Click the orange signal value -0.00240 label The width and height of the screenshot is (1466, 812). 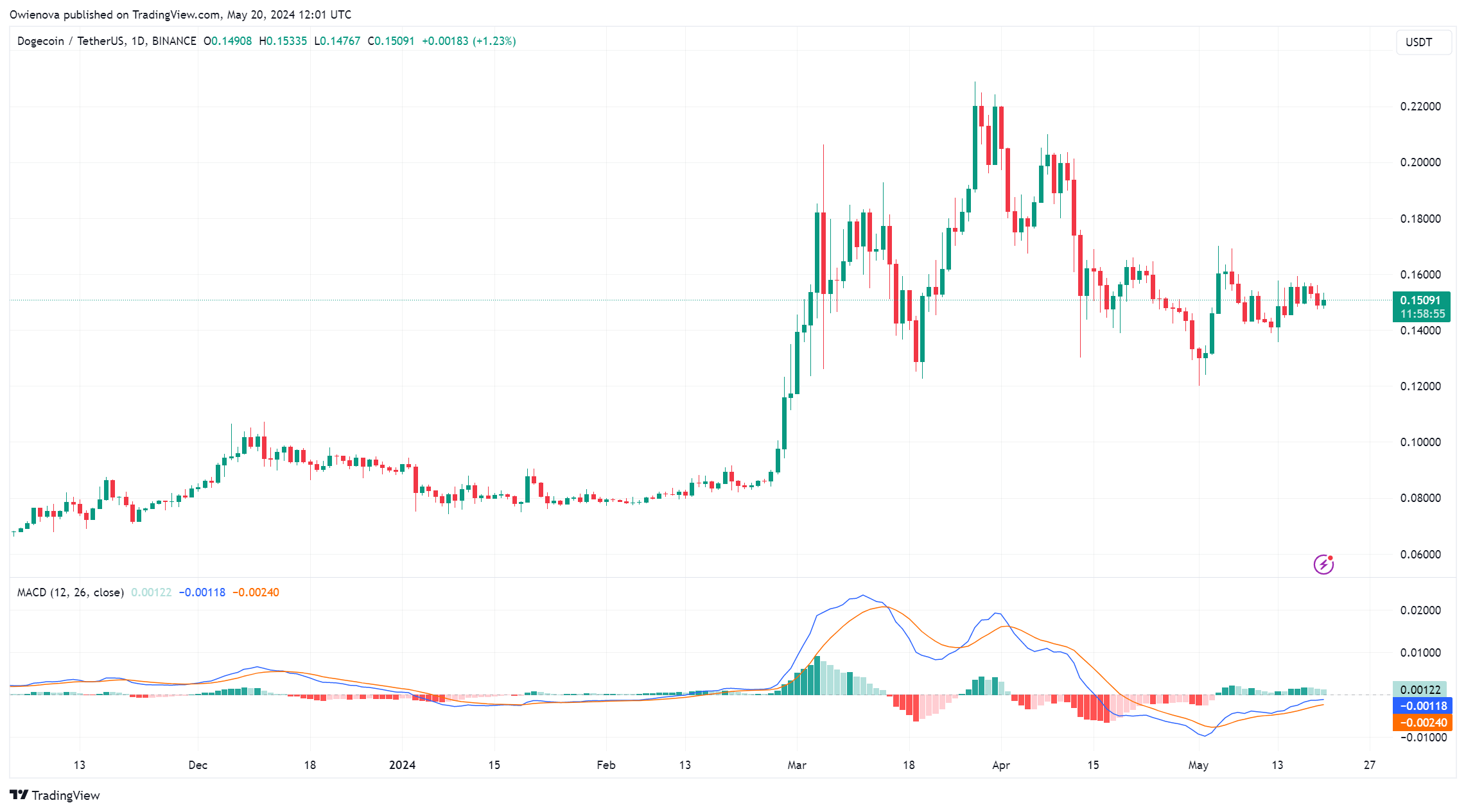point(1422,722)
